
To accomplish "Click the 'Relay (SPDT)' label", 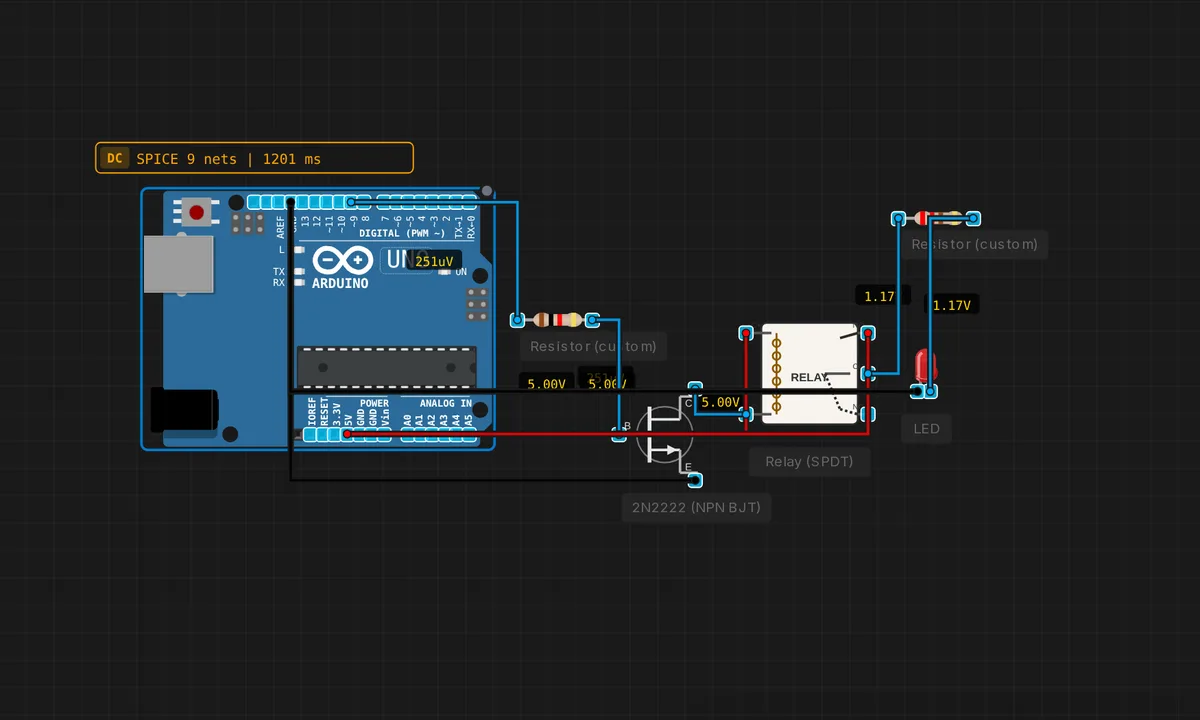I will click(x=809, y=461).
